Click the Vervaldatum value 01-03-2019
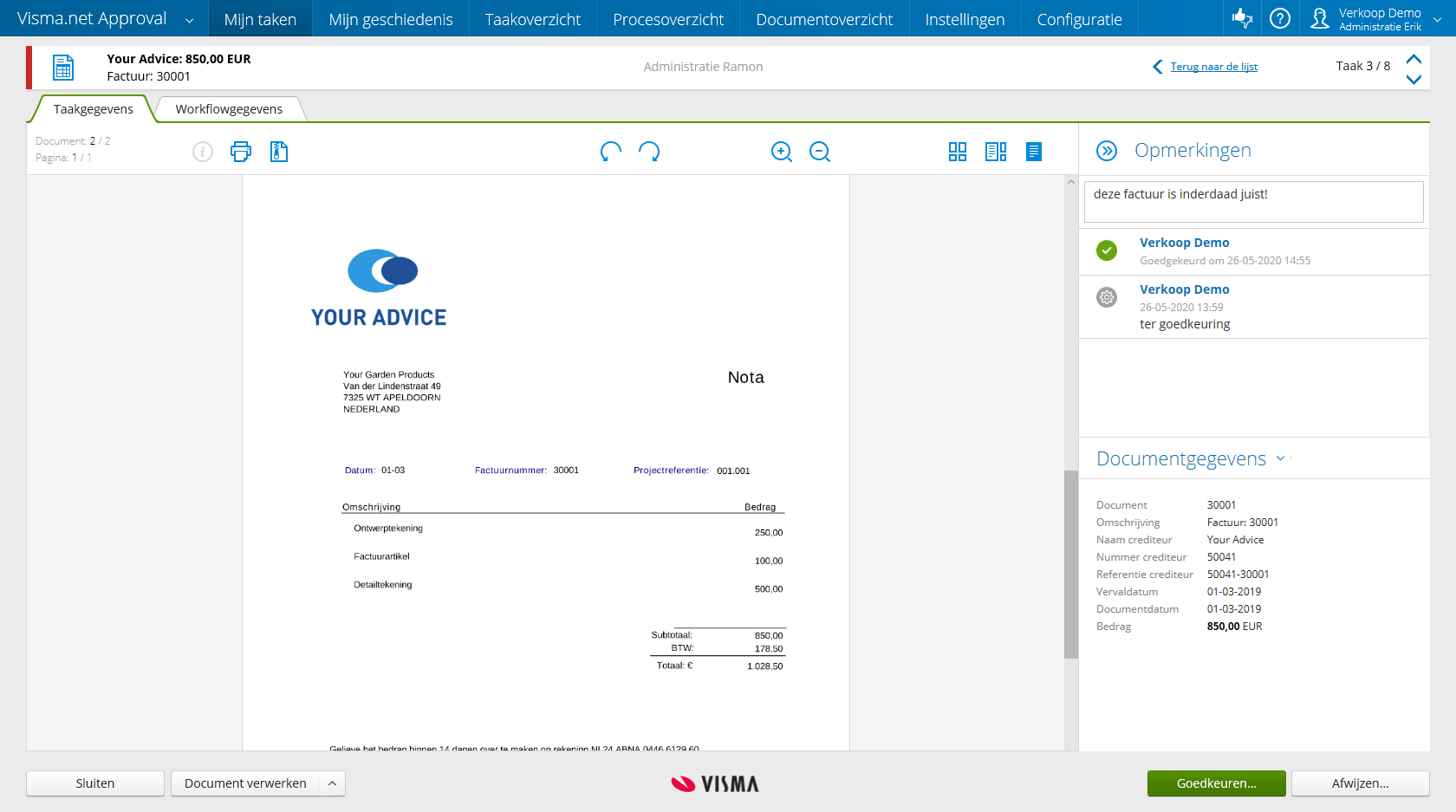The width and height of the screenshot is (1456, 812). pos(1234,592)
